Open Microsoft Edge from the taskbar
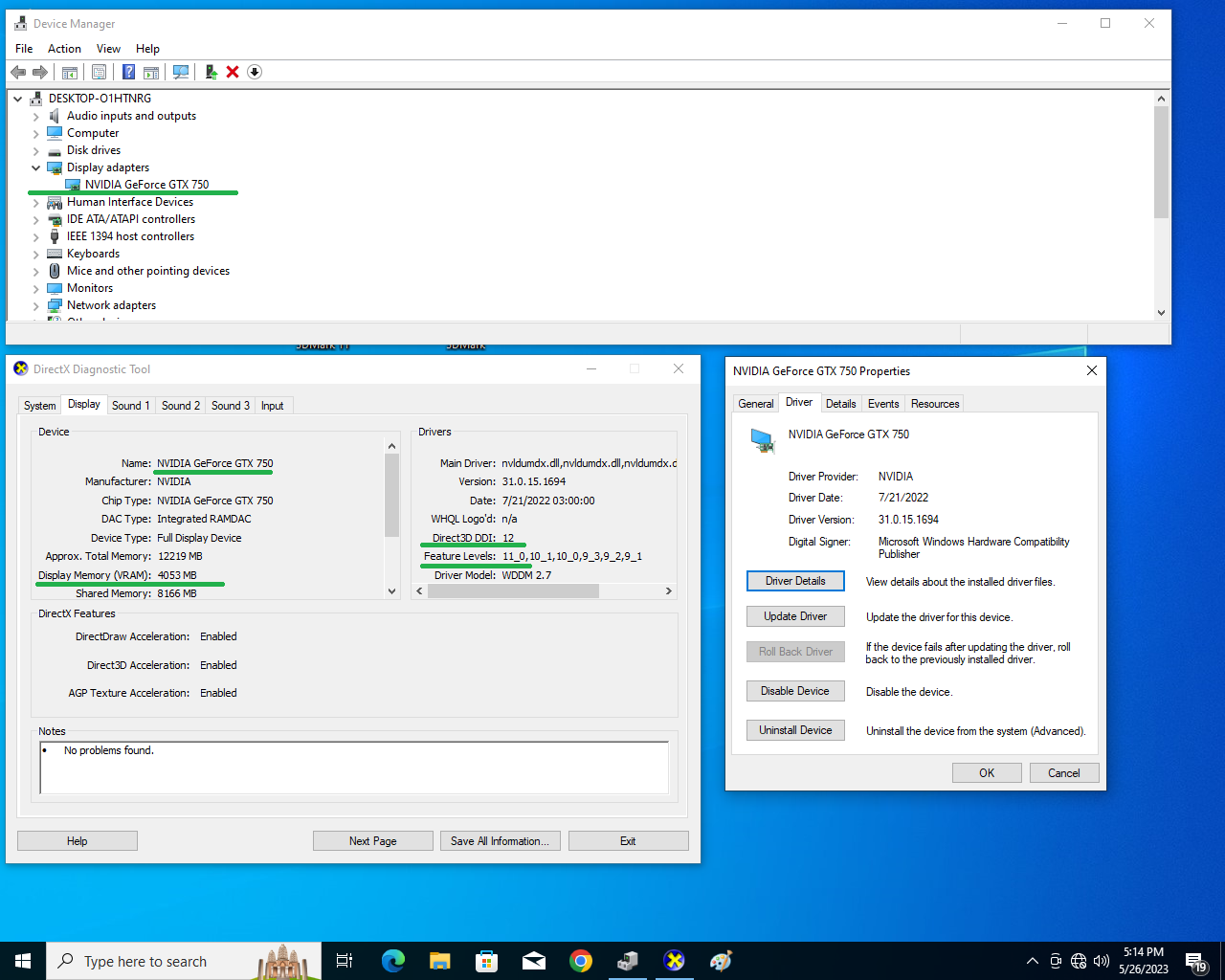Image resolution: width=1225 pixels, height=980 pixels. pyautogui.click(x=393, y=961)
